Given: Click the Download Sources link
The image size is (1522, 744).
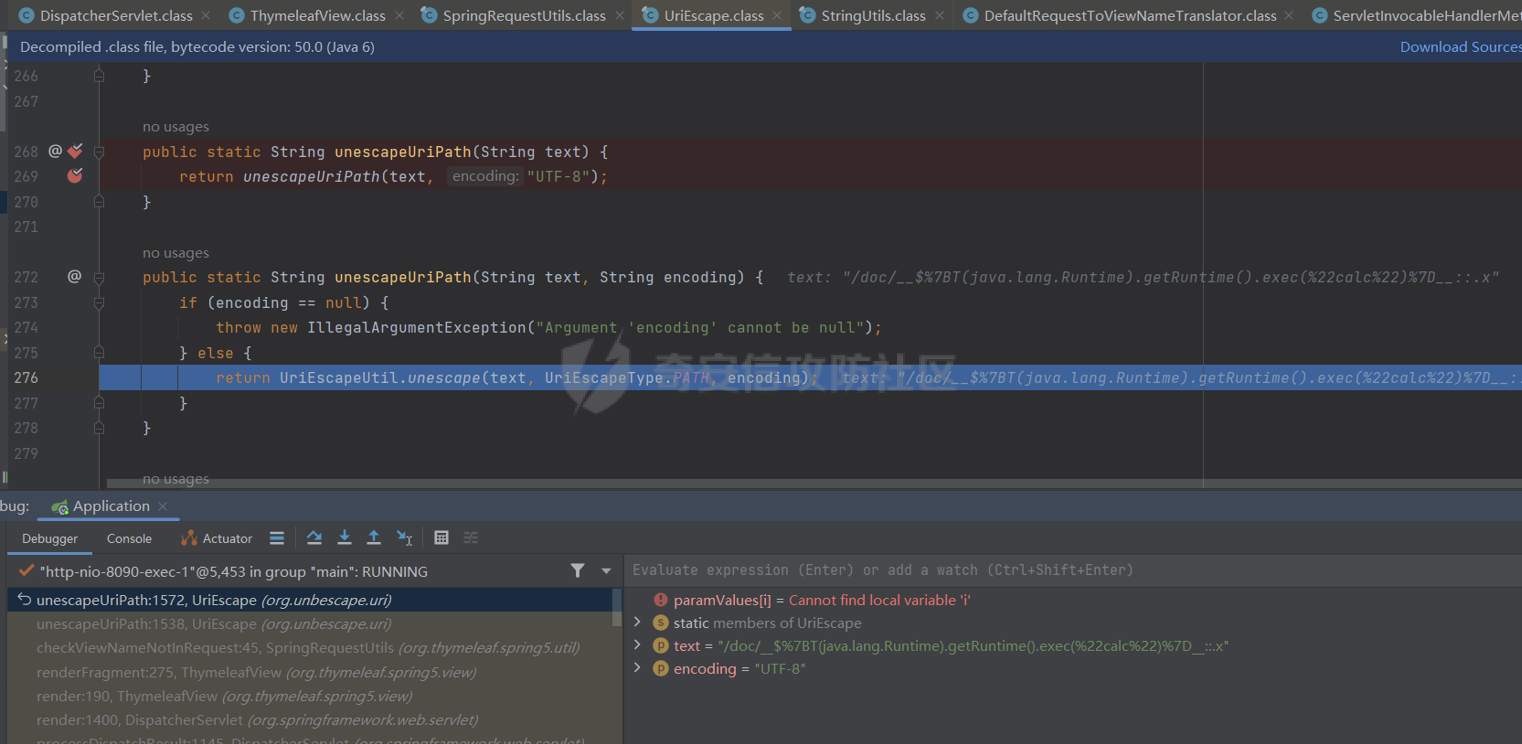Looking at the screenshot, I should [1459, 46].
